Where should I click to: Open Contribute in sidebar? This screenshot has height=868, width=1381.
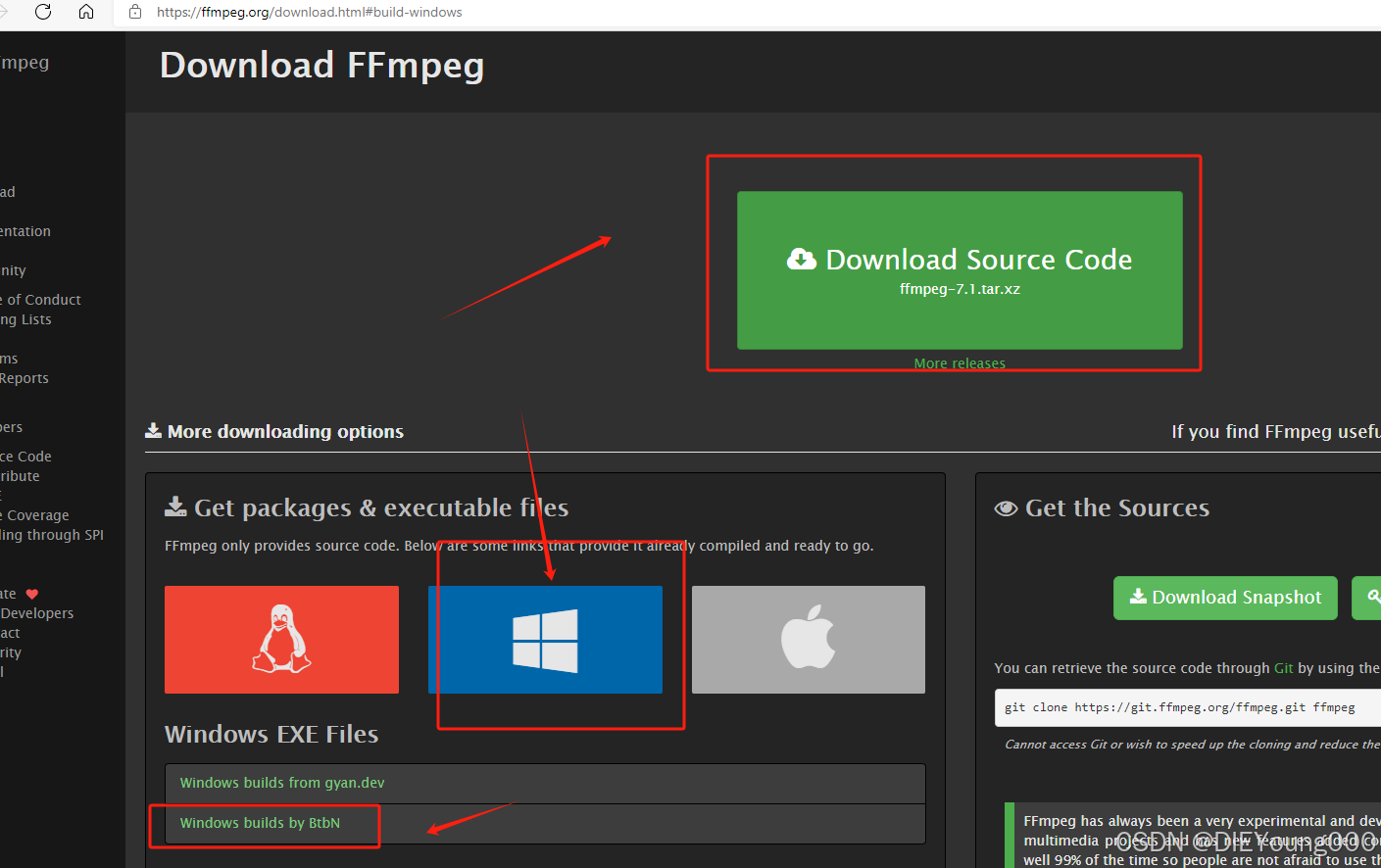tap(20, 476)
